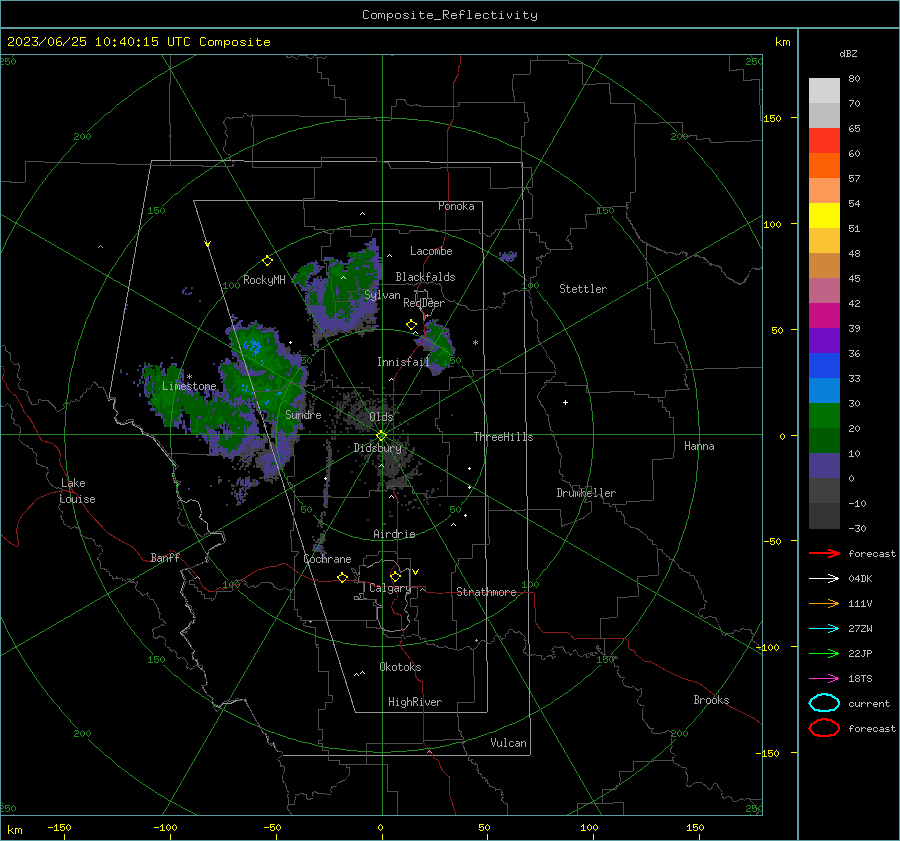Select the ThreeHills city label
Image resolution: width=900 pixels, height=841 pixels.
tap(503, 437)
